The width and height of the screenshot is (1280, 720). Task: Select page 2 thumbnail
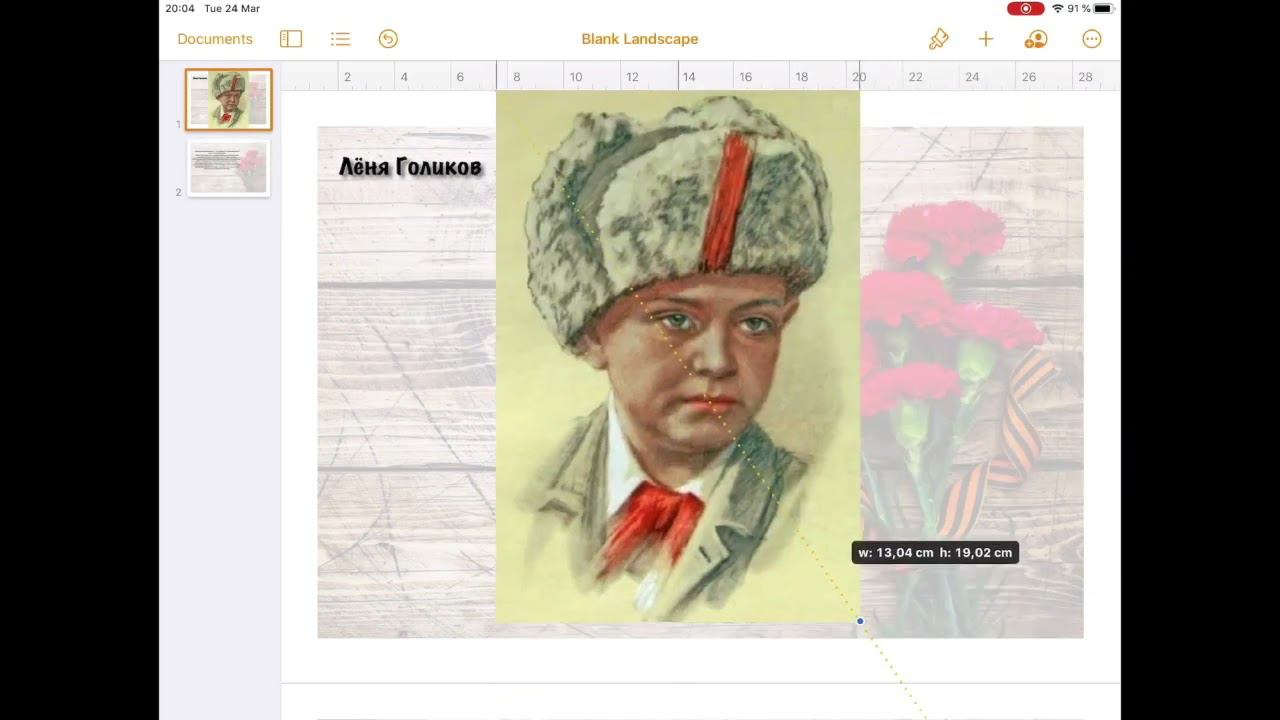(228, 168)
